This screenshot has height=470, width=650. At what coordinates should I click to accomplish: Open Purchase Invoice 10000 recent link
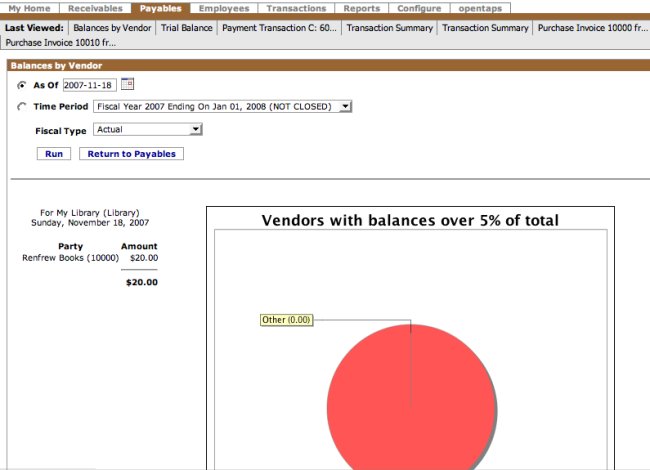589,28
